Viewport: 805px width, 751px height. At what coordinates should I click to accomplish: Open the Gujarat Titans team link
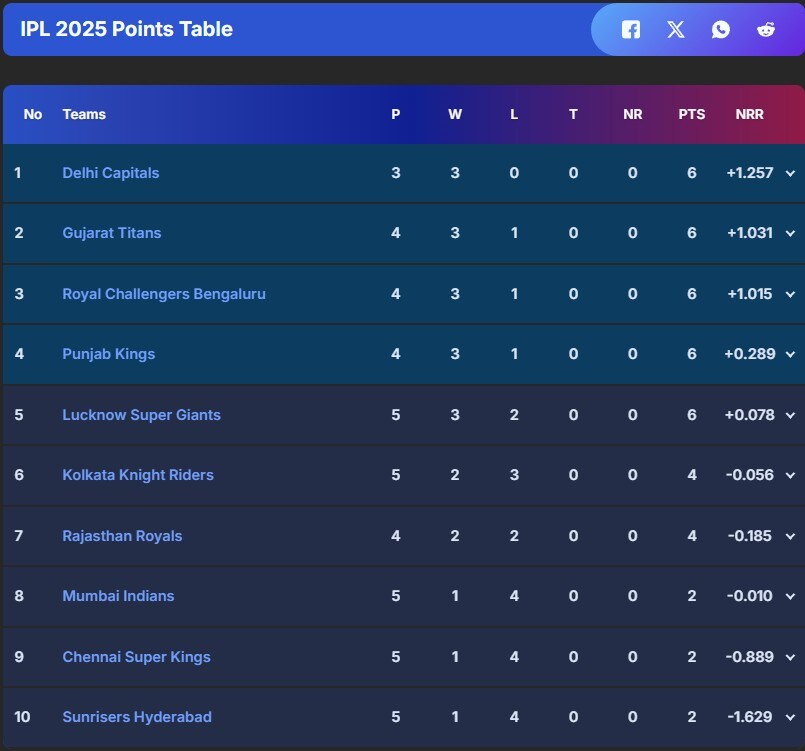click(x=111, y=233)
